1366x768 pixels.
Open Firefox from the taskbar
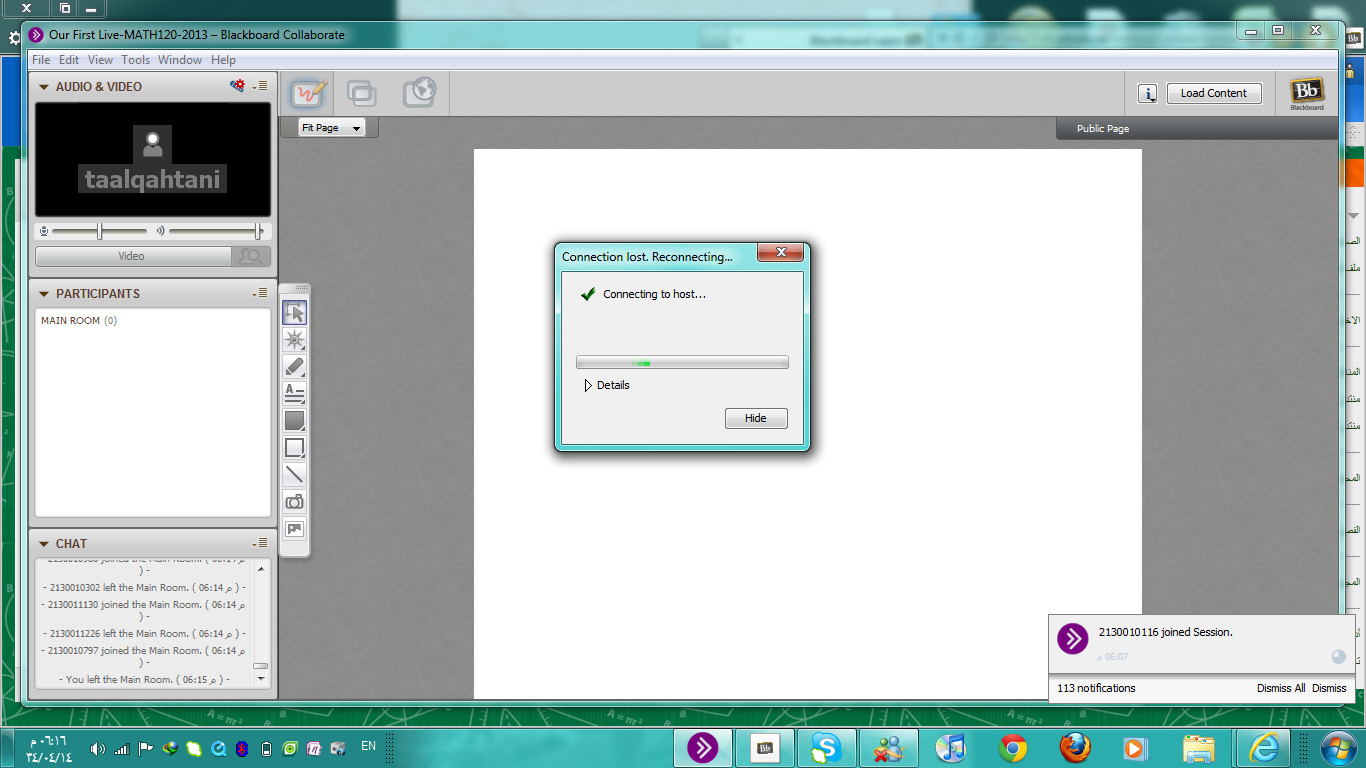pyautogui.click(x=1075, y=747)
